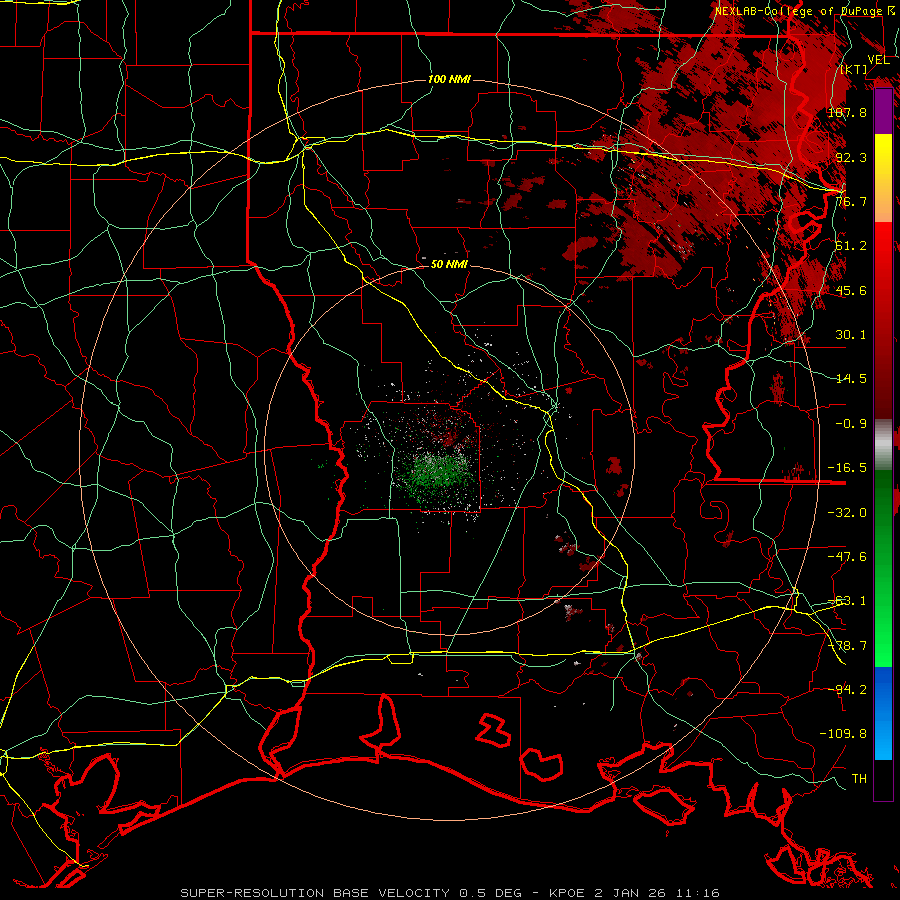Click the NEXLAB-College of DuPage label

click(800, 11)
